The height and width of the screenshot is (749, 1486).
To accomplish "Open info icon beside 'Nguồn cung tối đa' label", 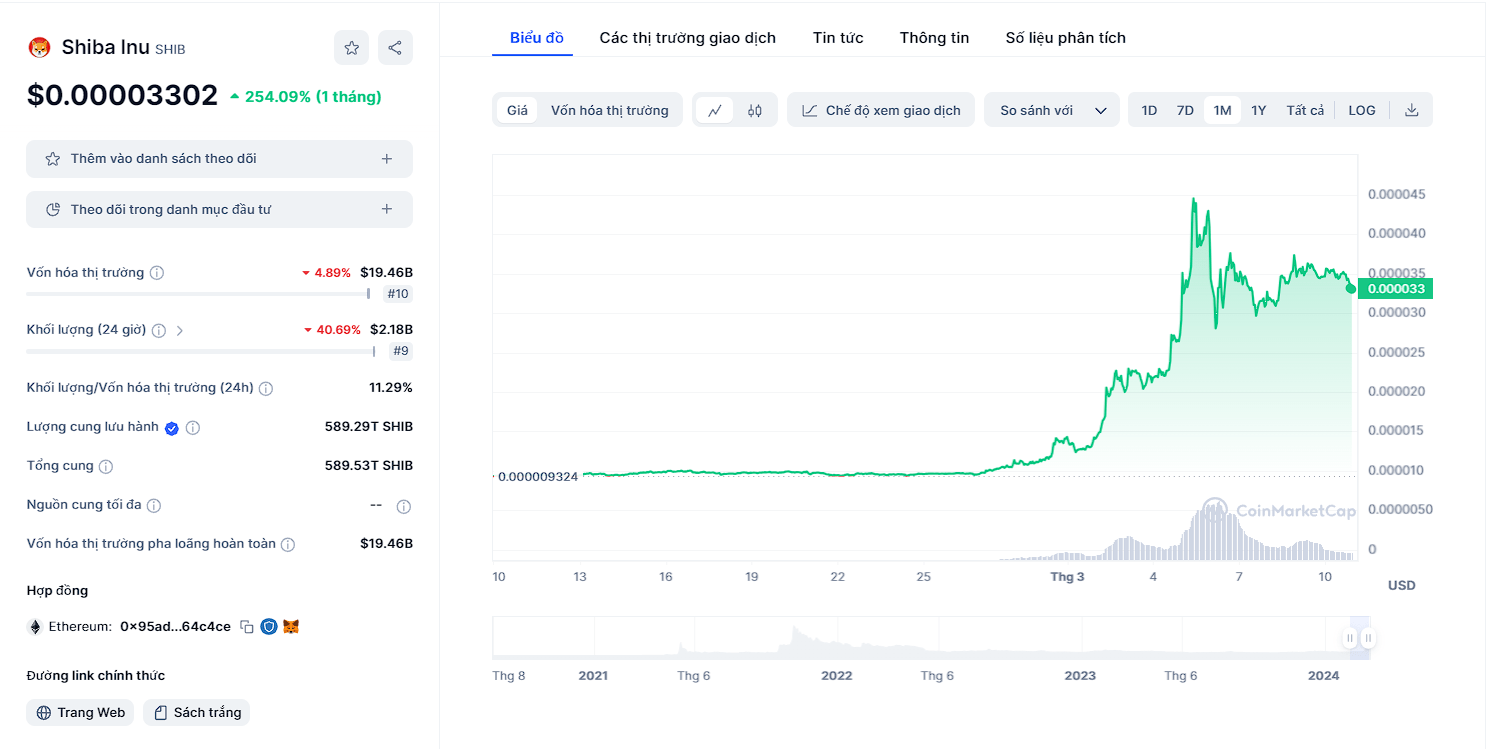I will [154, 506].
